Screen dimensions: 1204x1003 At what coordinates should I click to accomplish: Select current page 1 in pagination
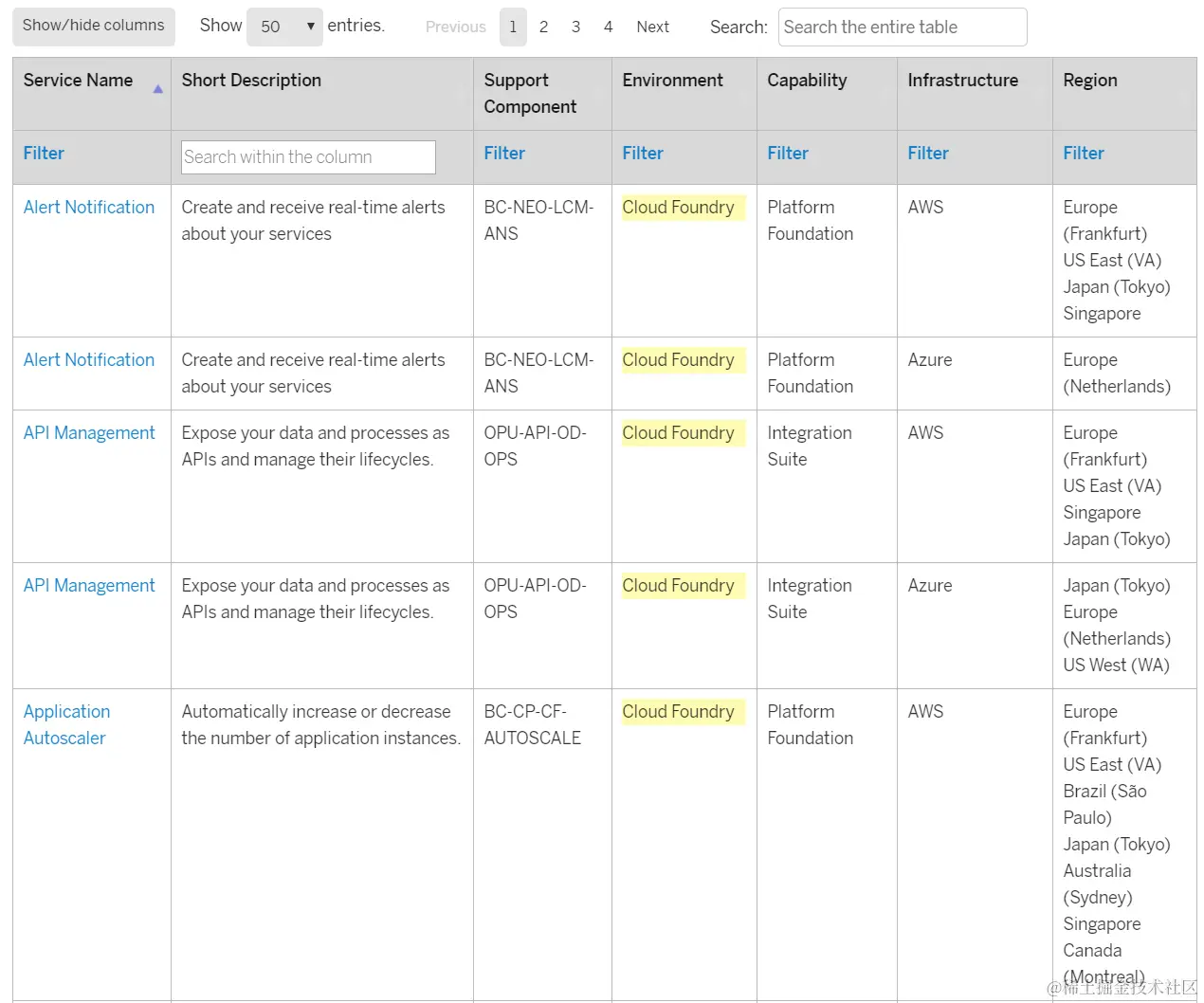point(513,27)
